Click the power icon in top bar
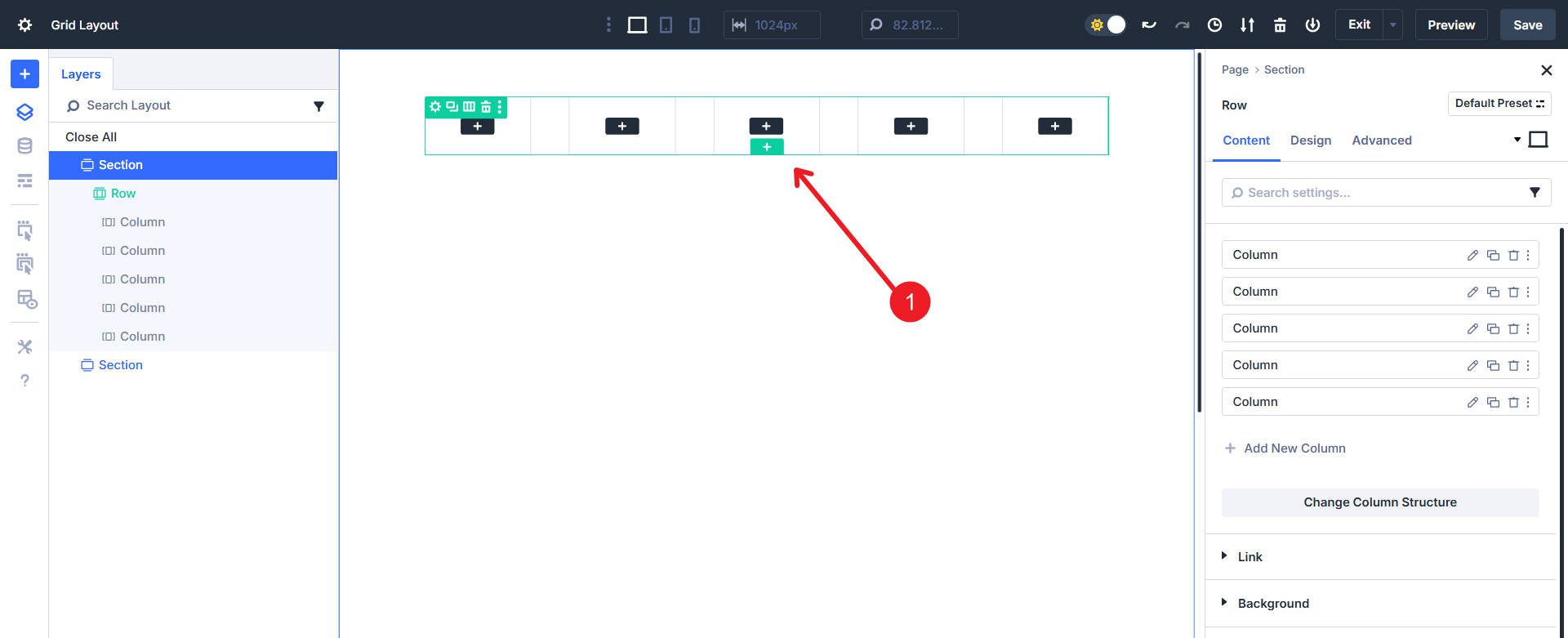The height and width of the screenshot is (638, 1568). [x=1312, y=25]
